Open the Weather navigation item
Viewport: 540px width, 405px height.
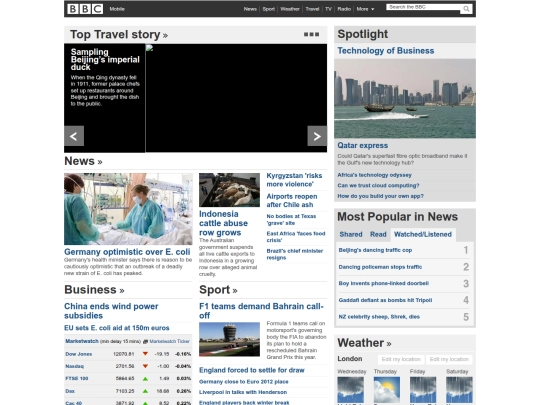click(290, 9)
